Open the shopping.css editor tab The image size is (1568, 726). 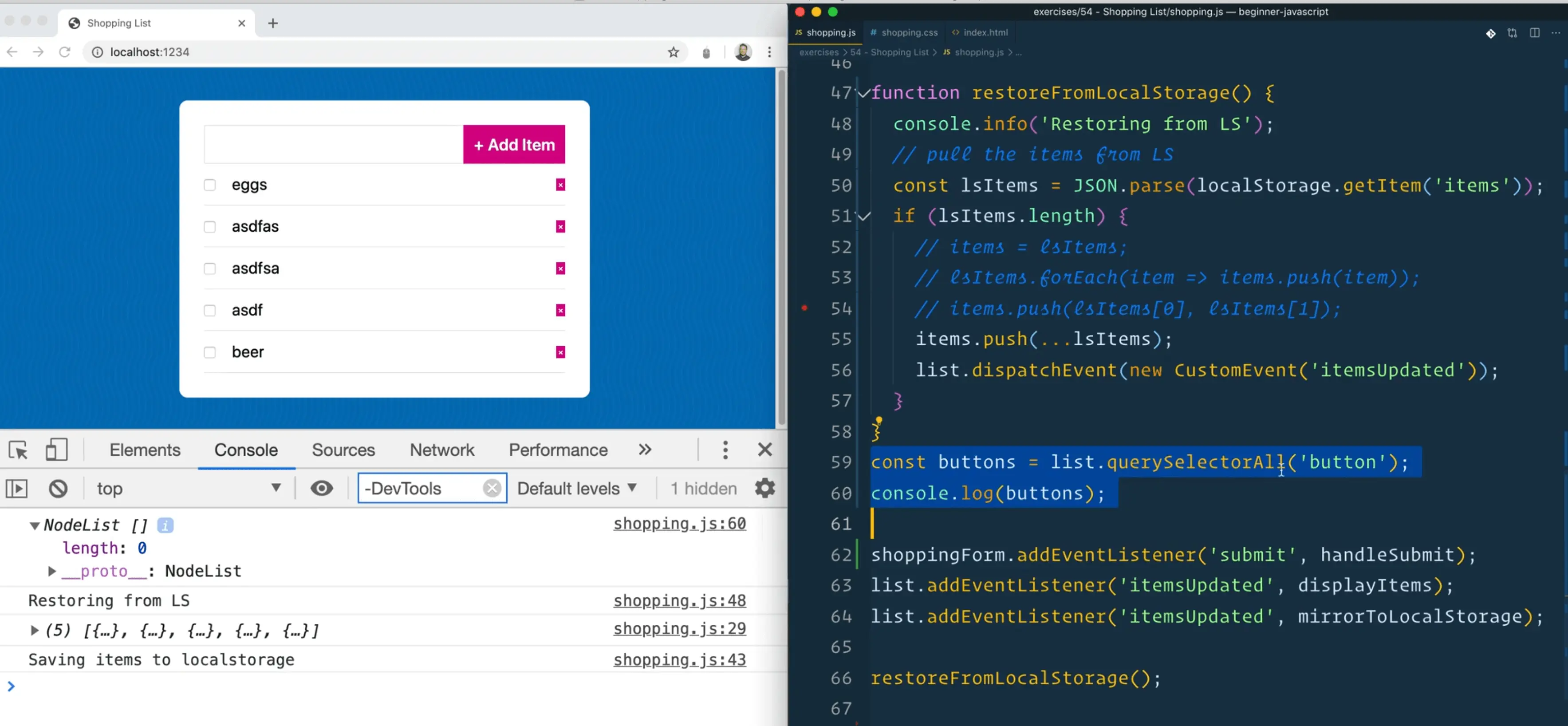904,33
